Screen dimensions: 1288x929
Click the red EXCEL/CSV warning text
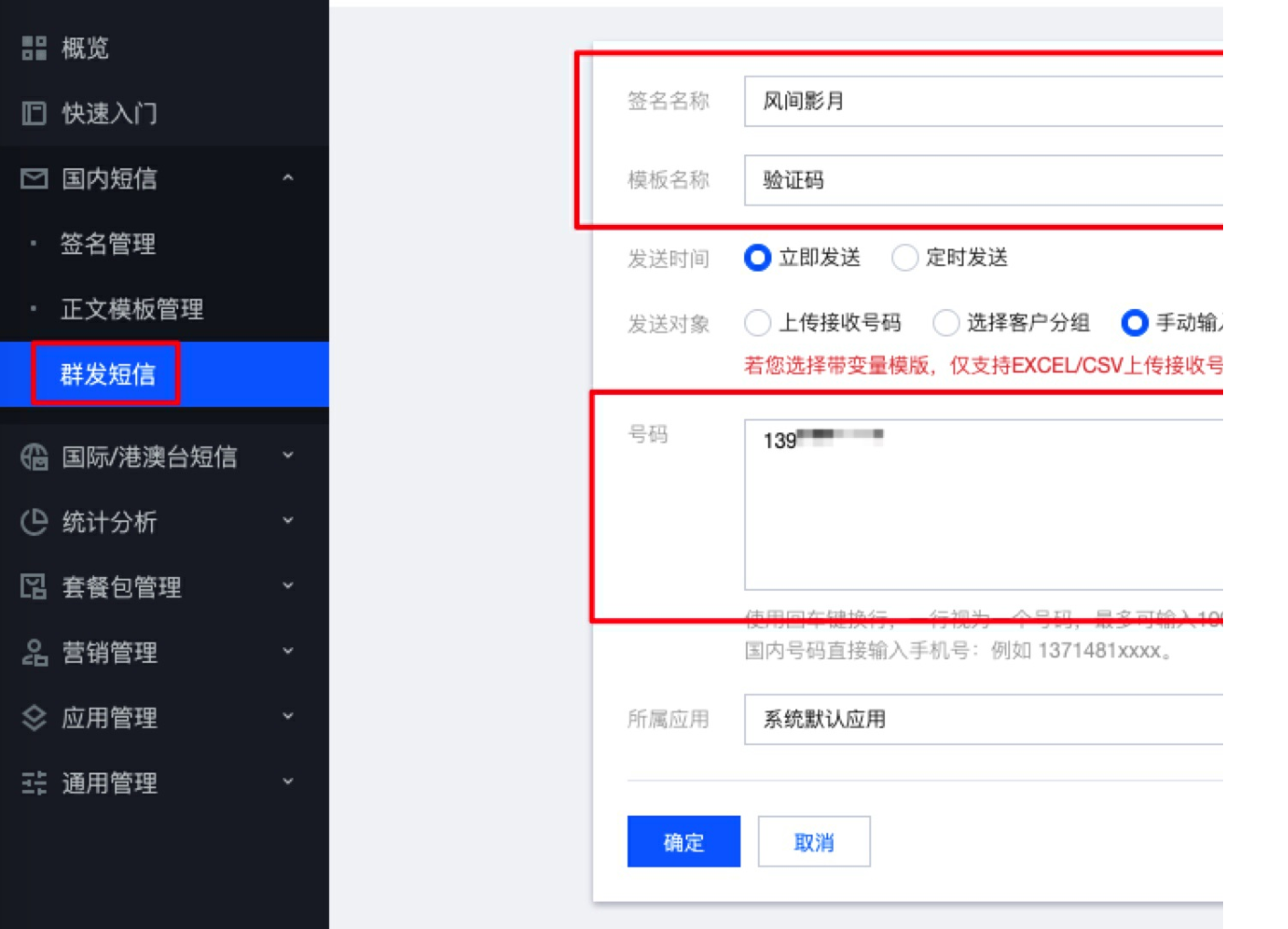click(984, 366)
